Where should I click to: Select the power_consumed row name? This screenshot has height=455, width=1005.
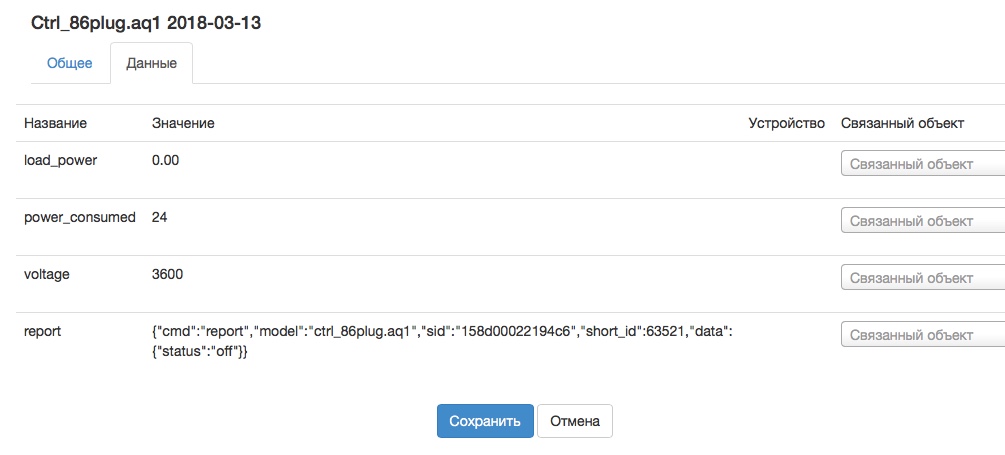click(79, 217)
